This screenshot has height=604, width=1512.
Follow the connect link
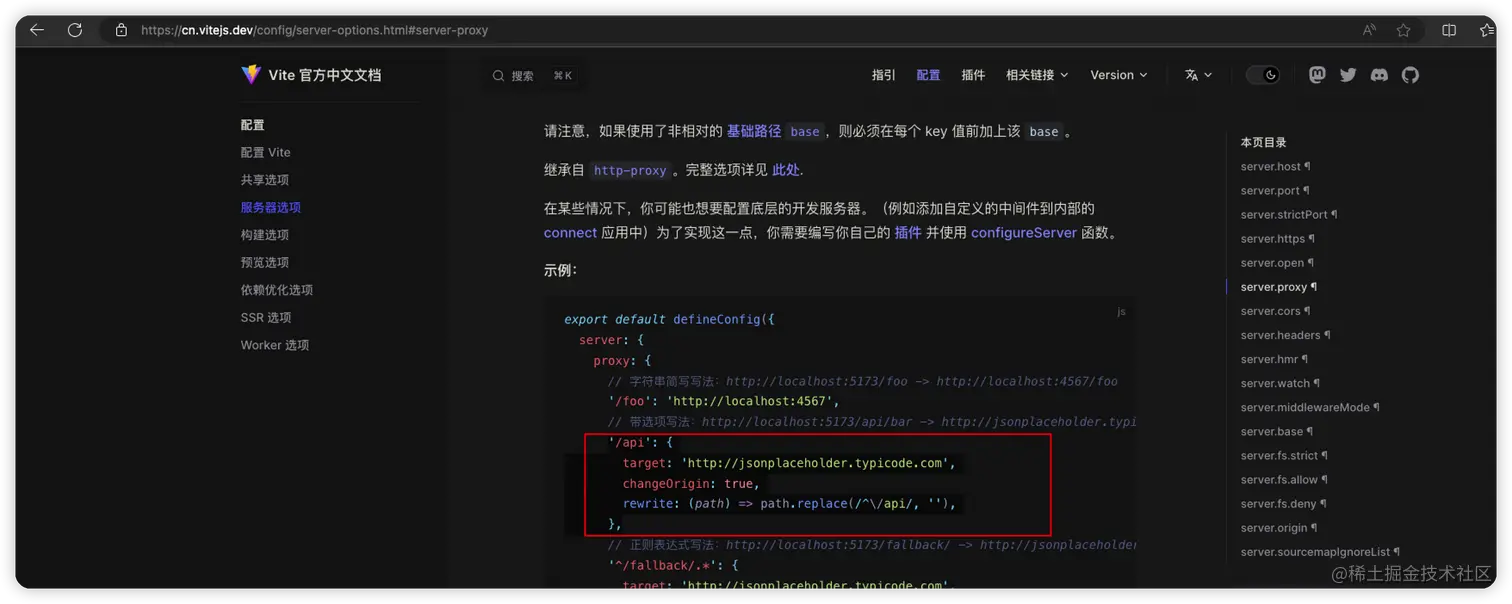pos(570,233)
